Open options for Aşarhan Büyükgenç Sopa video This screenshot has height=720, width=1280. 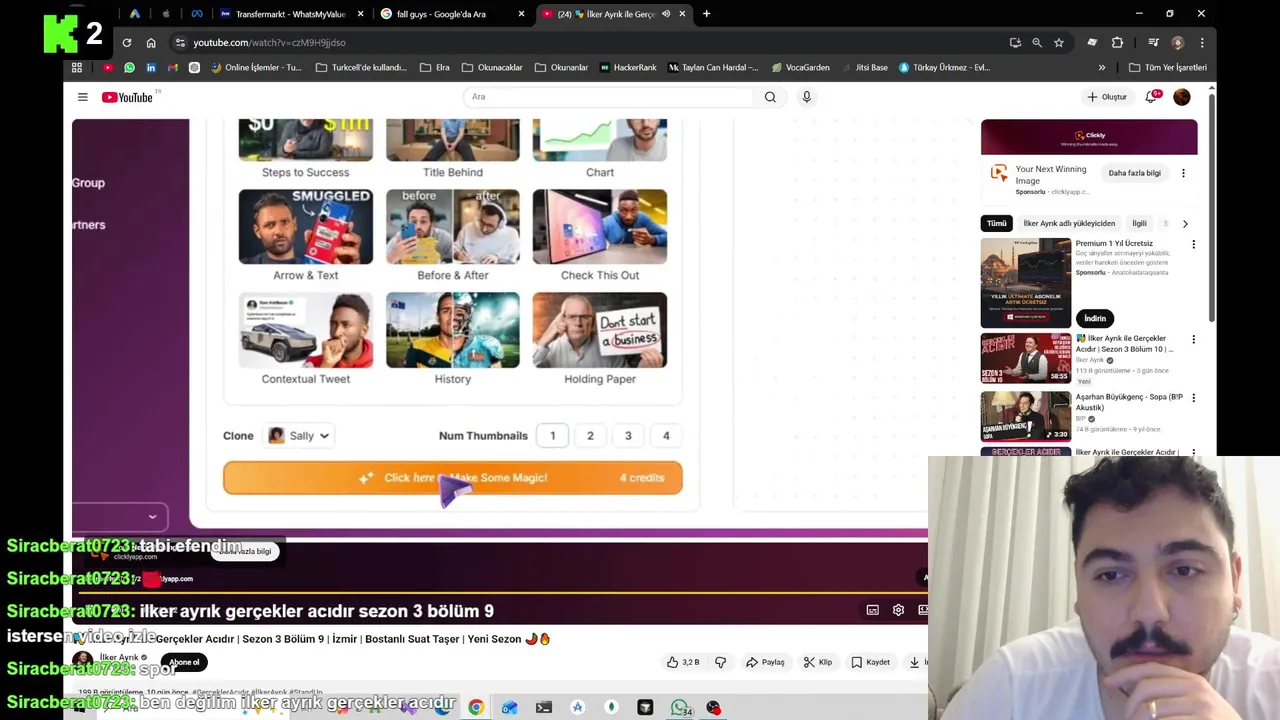(x=1193, y=398)
